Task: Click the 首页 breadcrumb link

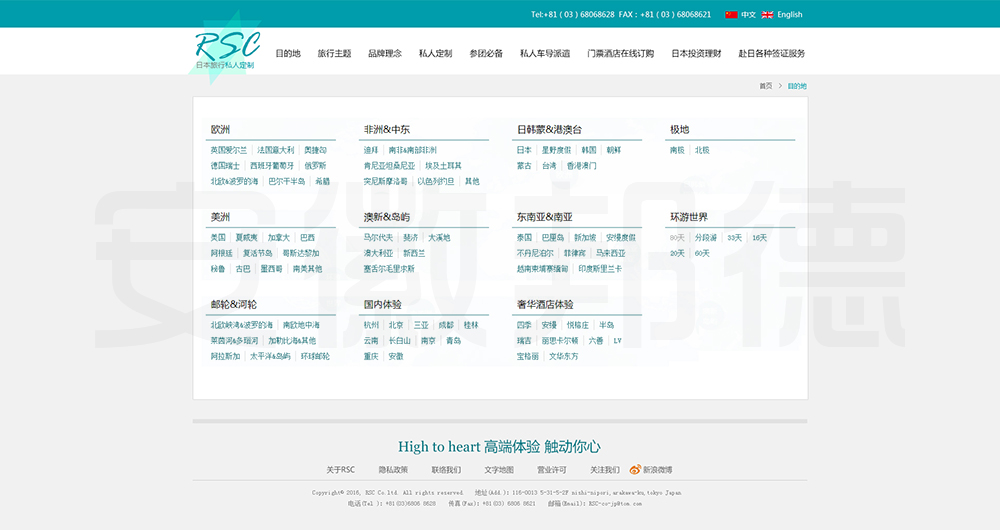Action: click(x=765, y=86)
